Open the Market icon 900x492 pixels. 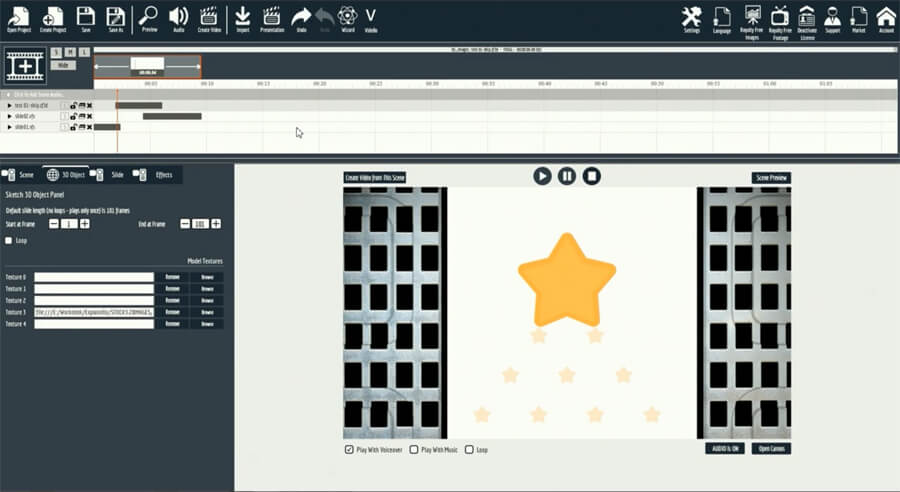click(859, 20)
